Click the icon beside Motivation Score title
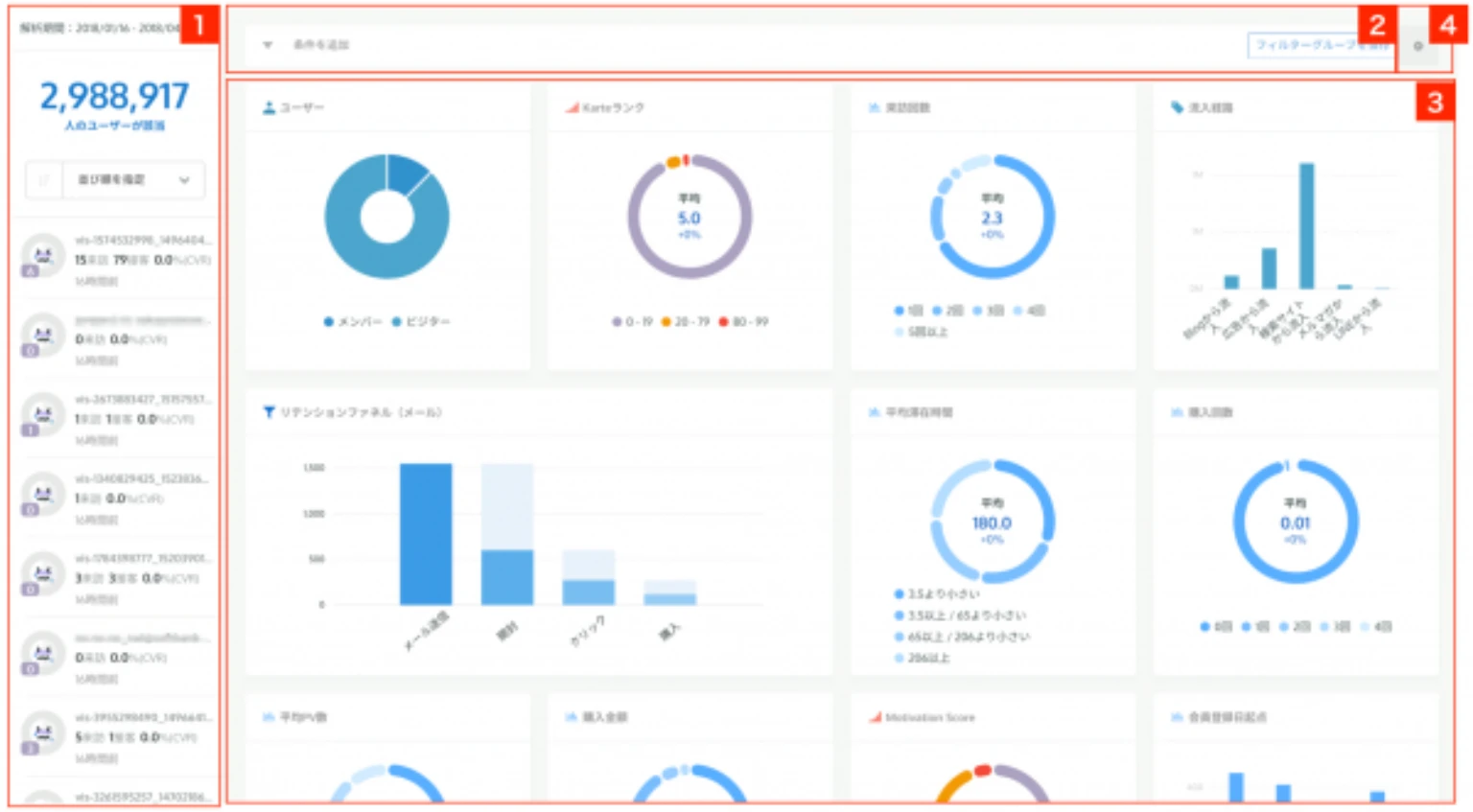This screenshot has width=1473, height=812. pyautogui.click(x=875, y=717)
